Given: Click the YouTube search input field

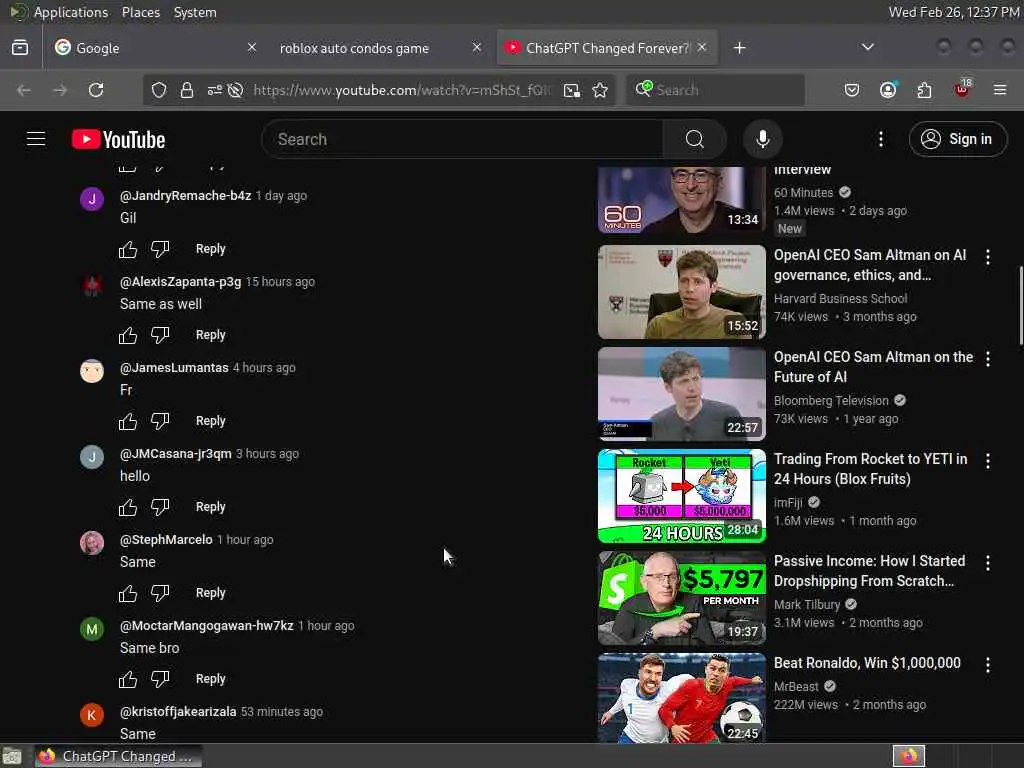Looking at the screenshot, I should click(462, 139).
